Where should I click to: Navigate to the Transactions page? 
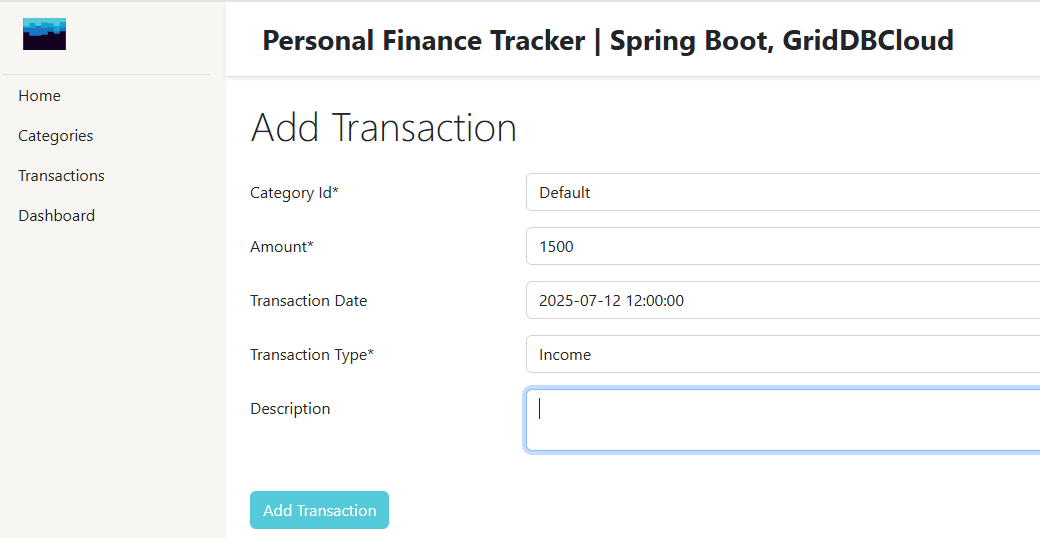pos(61,176)
